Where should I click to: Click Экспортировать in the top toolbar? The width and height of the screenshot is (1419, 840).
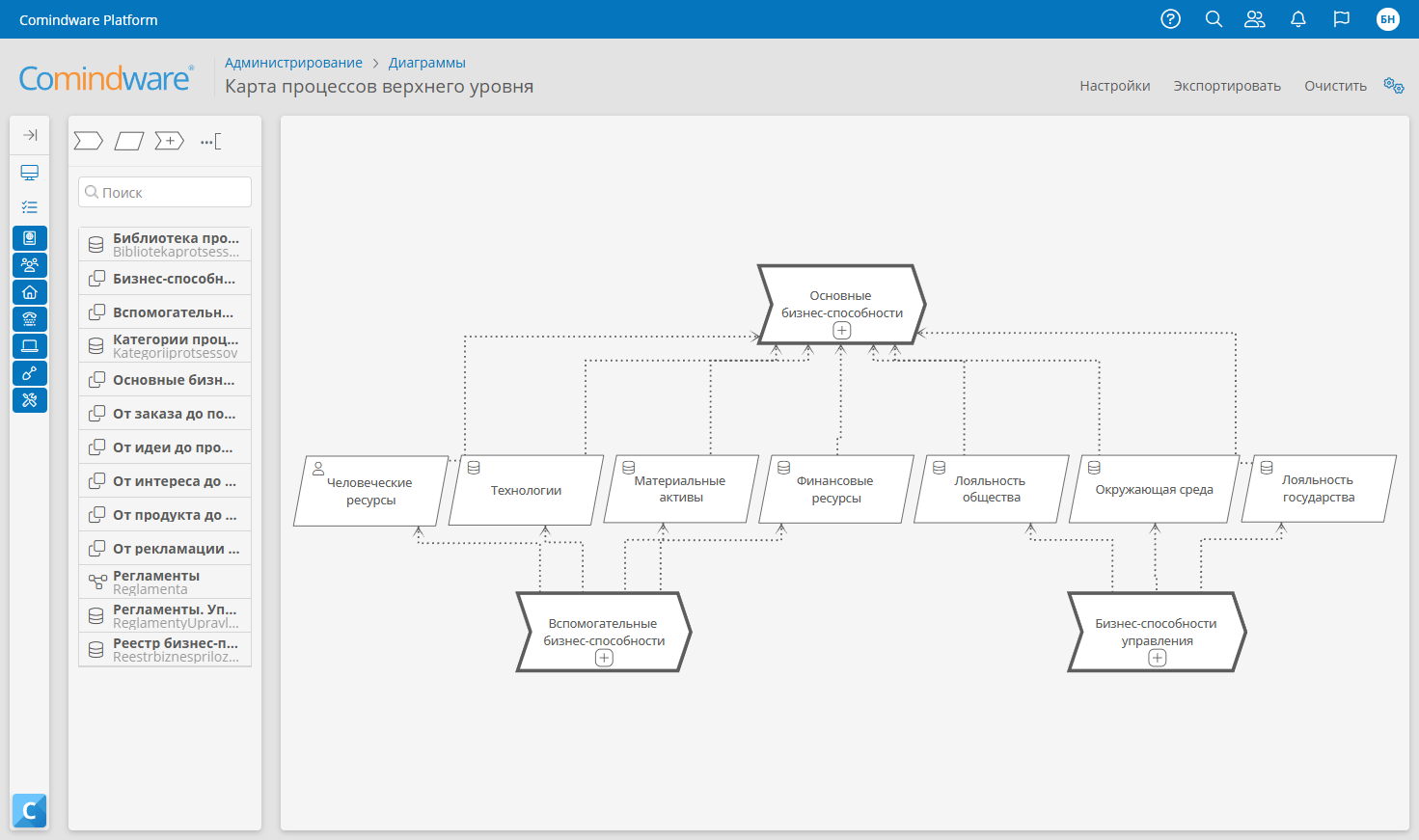(x=1227, y=86)
